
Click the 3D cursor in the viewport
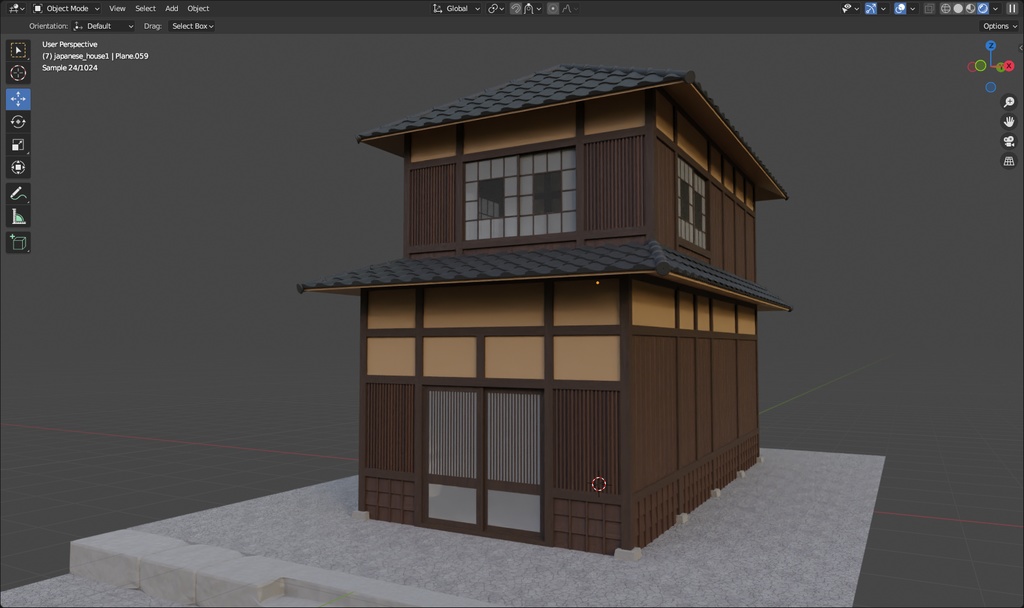[x=599, y=484]
